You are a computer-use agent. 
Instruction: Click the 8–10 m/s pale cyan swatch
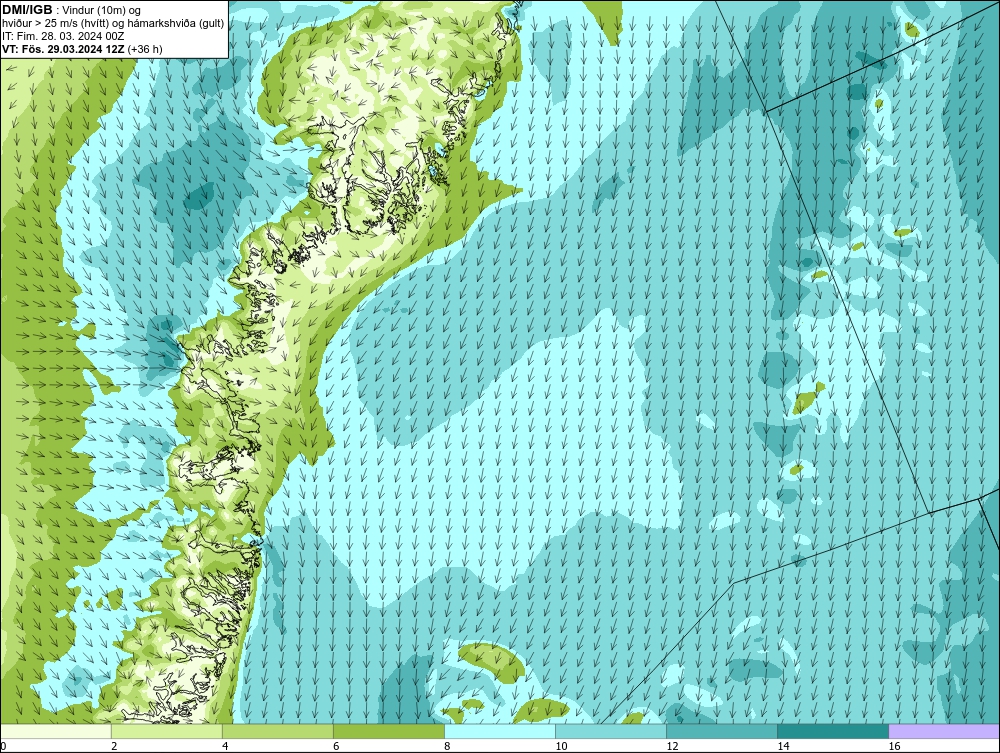coord(500,731)
